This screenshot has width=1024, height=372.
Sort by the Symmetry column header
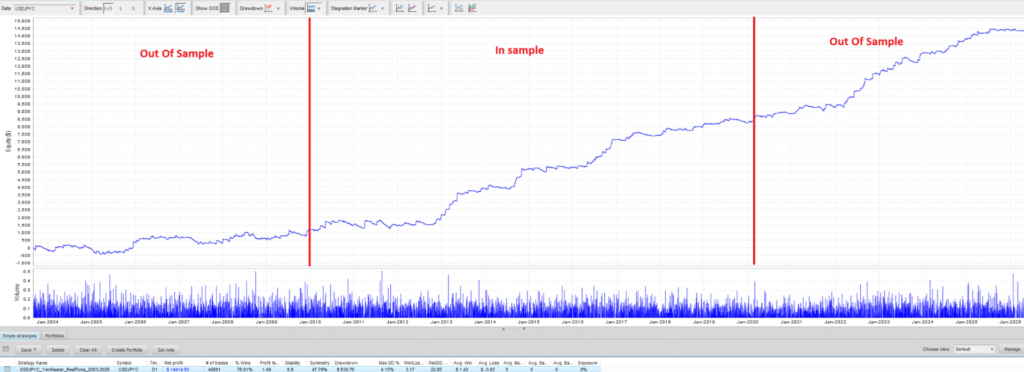(x=319, y=362)
